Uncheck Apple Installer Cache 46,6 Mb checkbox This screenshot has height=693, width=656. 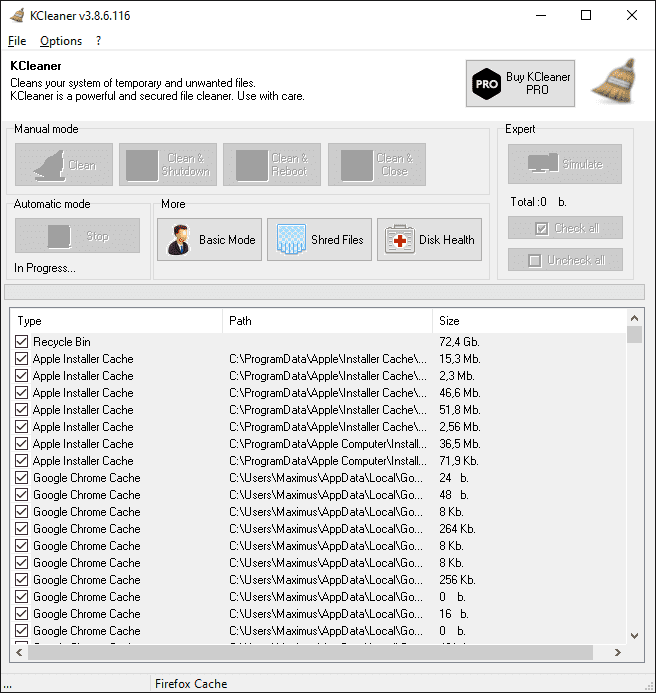21,392
